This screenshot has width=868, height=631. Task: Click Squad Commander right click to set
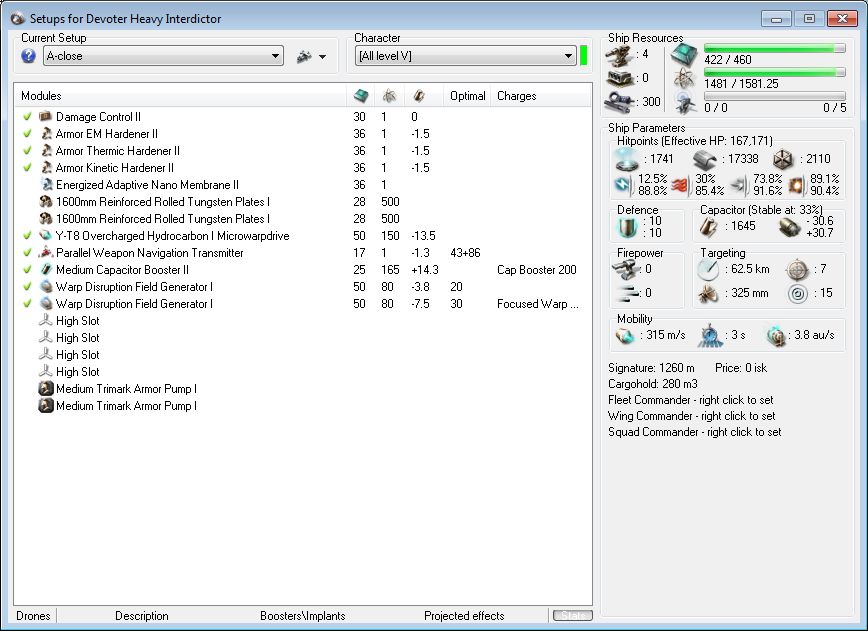[695, 432]
